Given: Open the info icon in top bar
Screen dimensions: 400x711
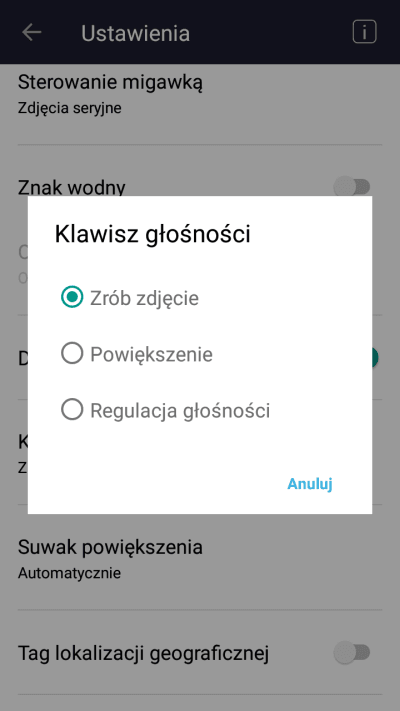Looking at the screenshot, I should (364, 32).
